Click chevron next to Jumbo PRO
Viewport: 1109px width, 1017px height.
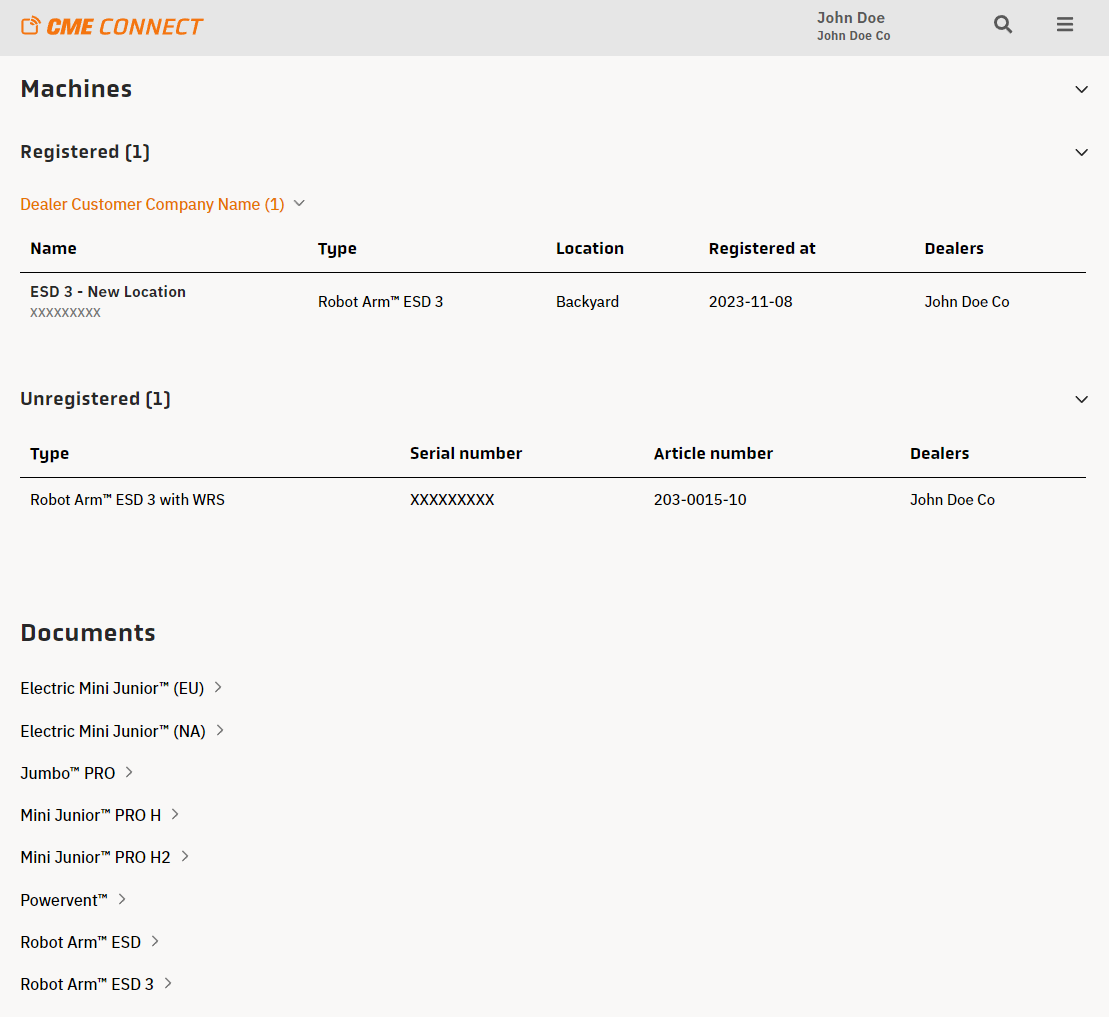pos(129,772)
